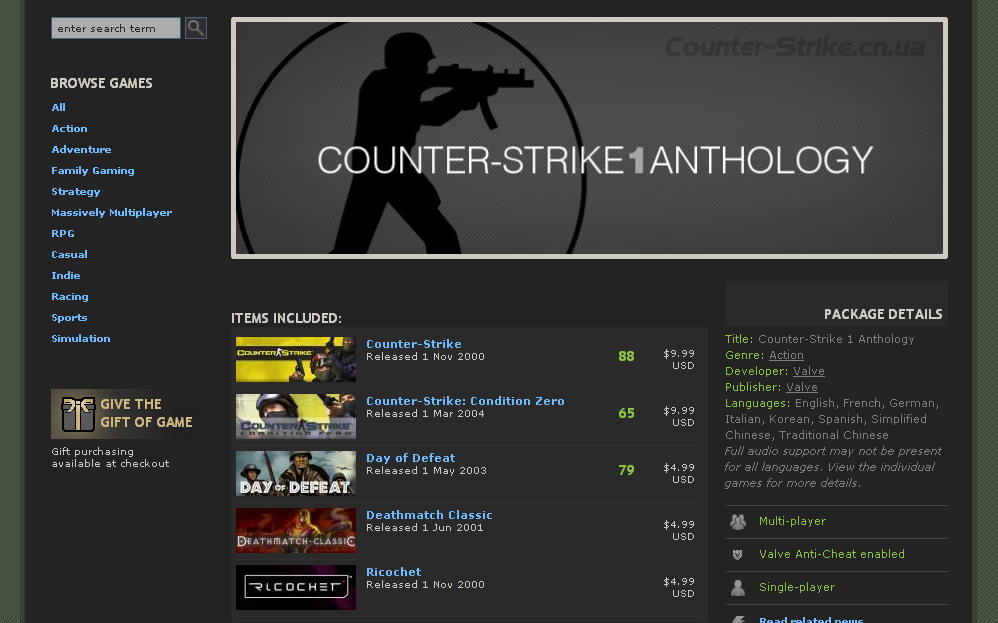Browse Indie games
This screenshot has height=623, width=998.
[66, 276]
